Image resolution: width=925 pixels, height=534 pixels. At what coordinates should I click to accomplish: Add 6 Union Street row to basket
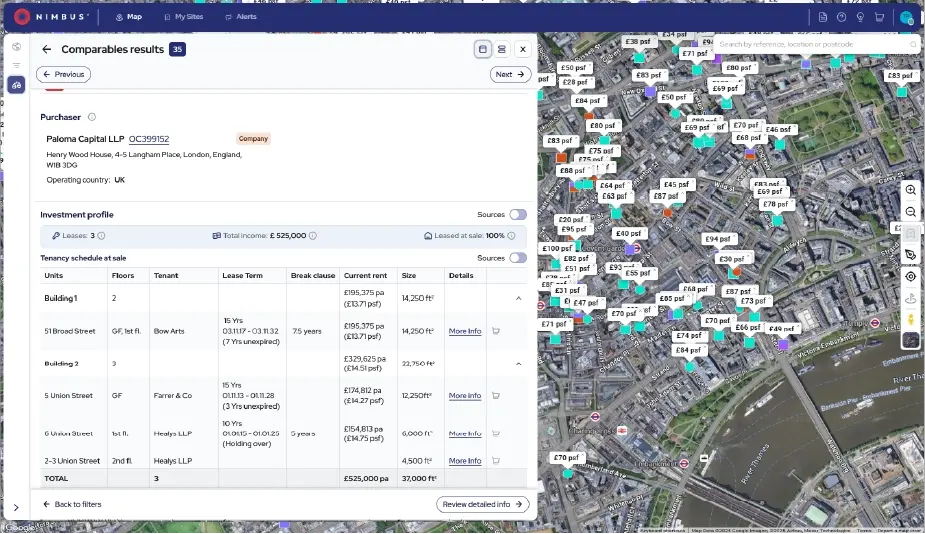496,433
